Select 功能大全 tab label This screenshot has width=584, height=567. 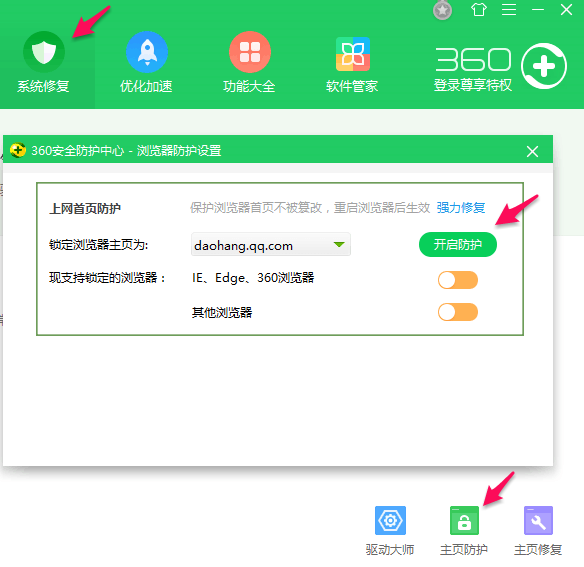click(x=249, y=86)
